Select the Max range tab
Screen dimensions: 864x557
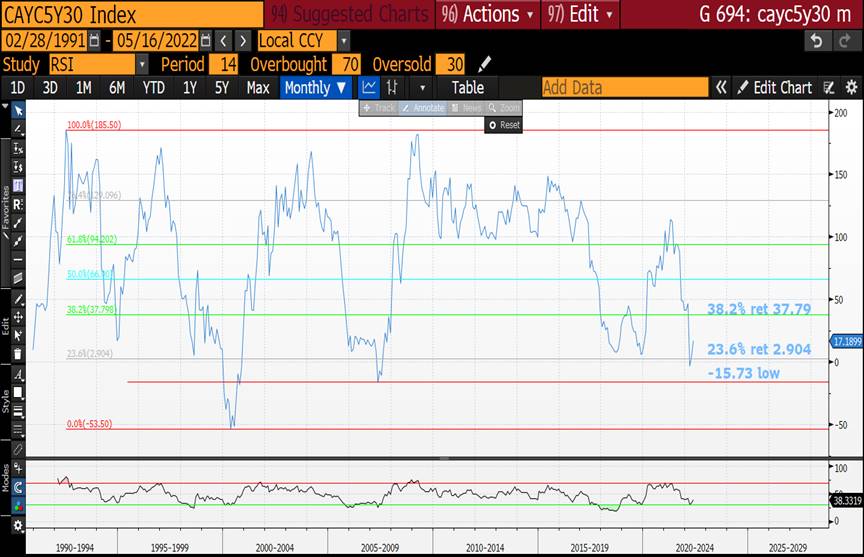point(258,88)
